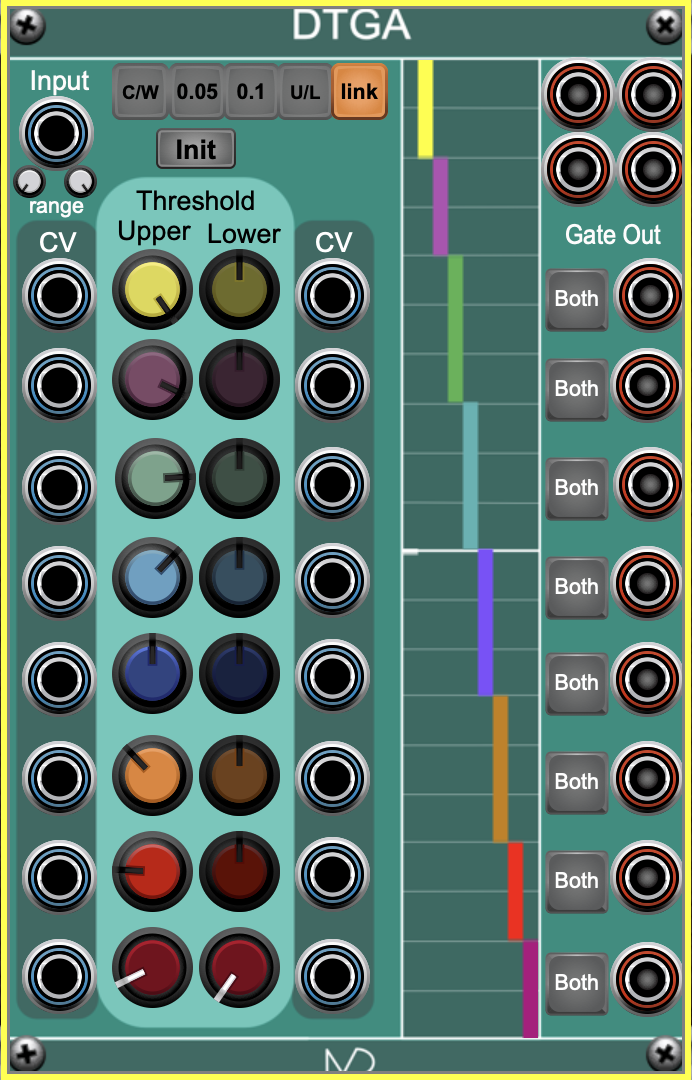This screenshot has width=692, height=1080.
Task: Click the dark red Lower threshold knob in row seven
Action: 239,871
